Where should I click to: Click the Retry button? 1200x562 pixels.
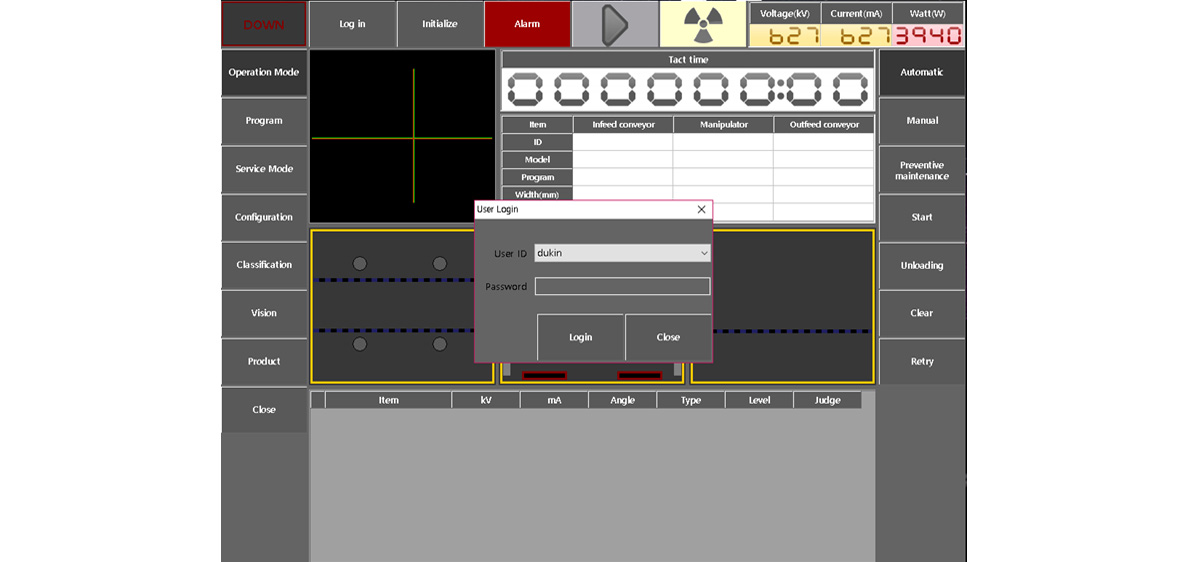(921, 362)
